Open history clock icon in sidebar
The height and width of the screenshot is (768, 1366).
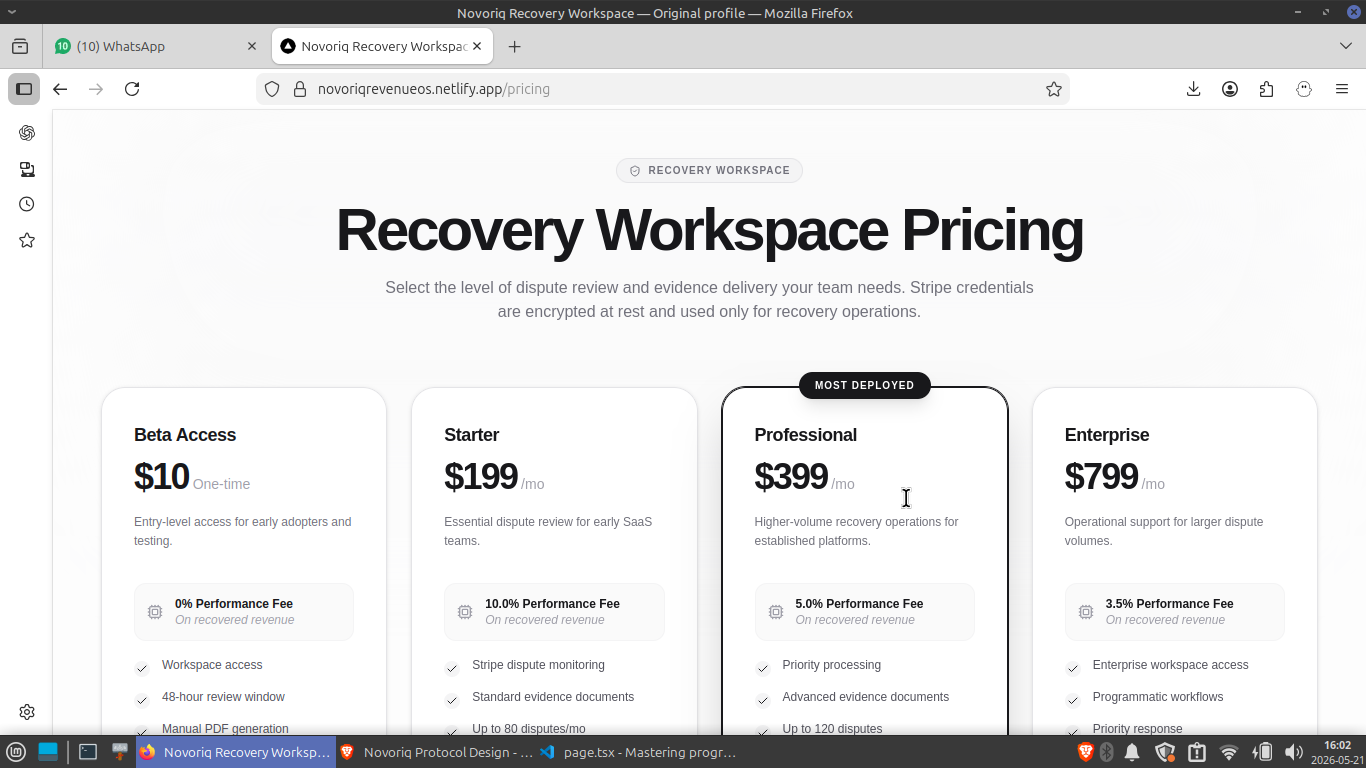click(27, 204)
